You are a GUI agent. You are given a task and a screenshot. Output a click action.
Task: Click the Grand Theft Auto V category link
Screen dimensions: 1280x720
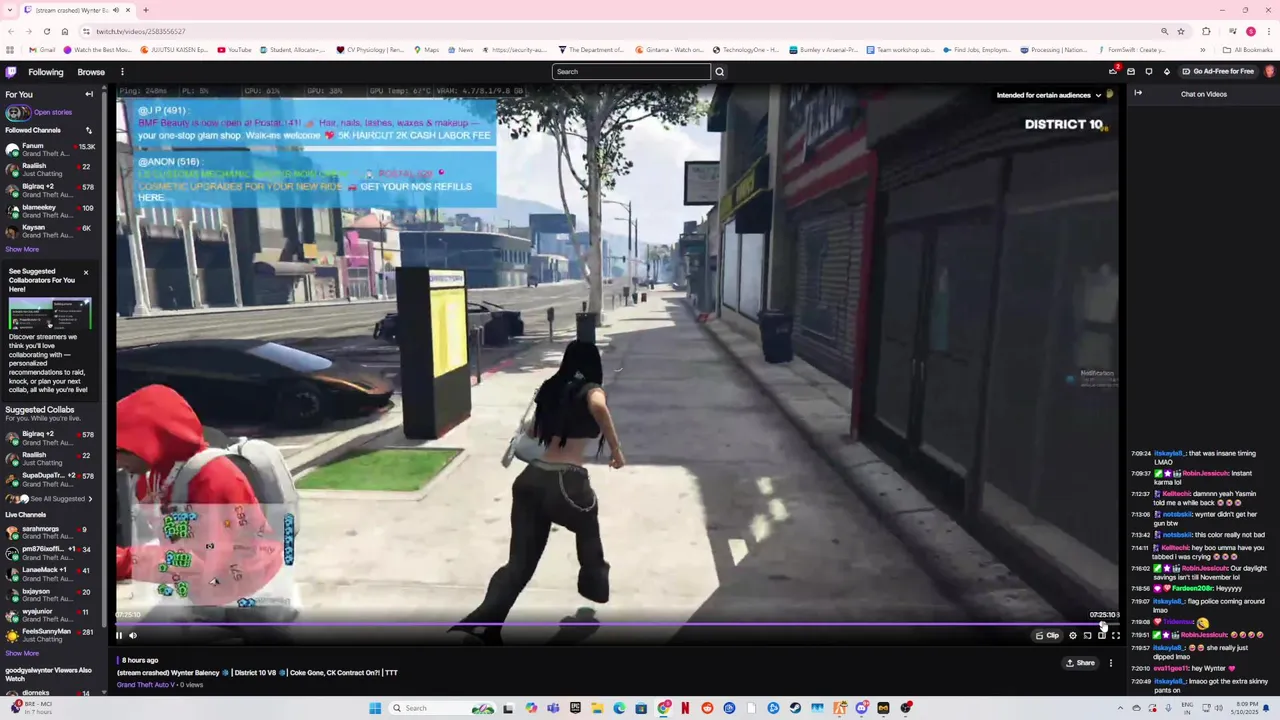(x=146, y=685)
